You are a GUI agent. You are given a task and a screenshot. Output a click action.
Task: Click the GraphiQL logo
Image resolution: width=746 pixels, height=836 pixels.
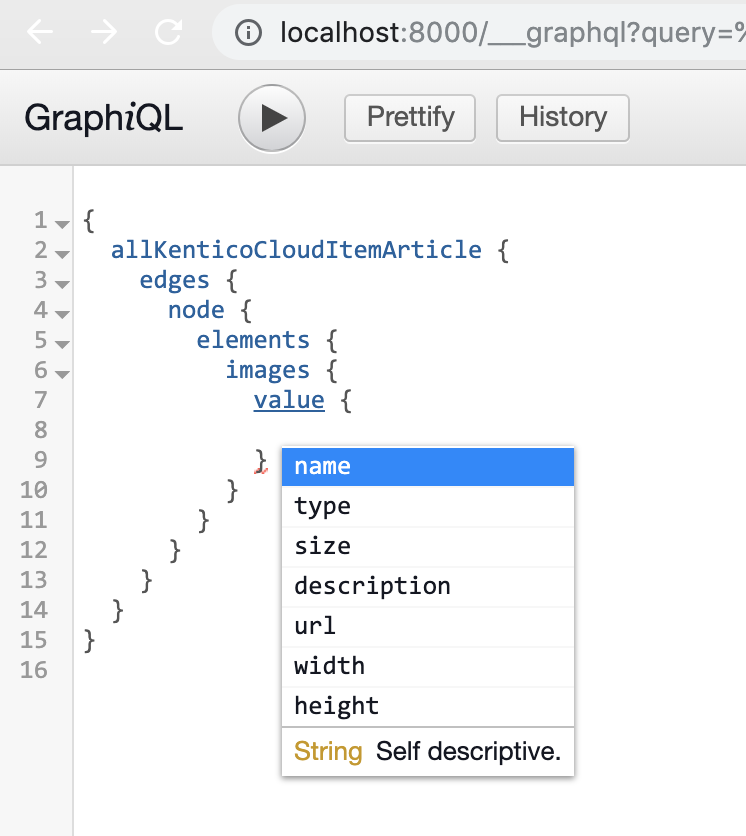pyautogui.click(x=103, y=117)
